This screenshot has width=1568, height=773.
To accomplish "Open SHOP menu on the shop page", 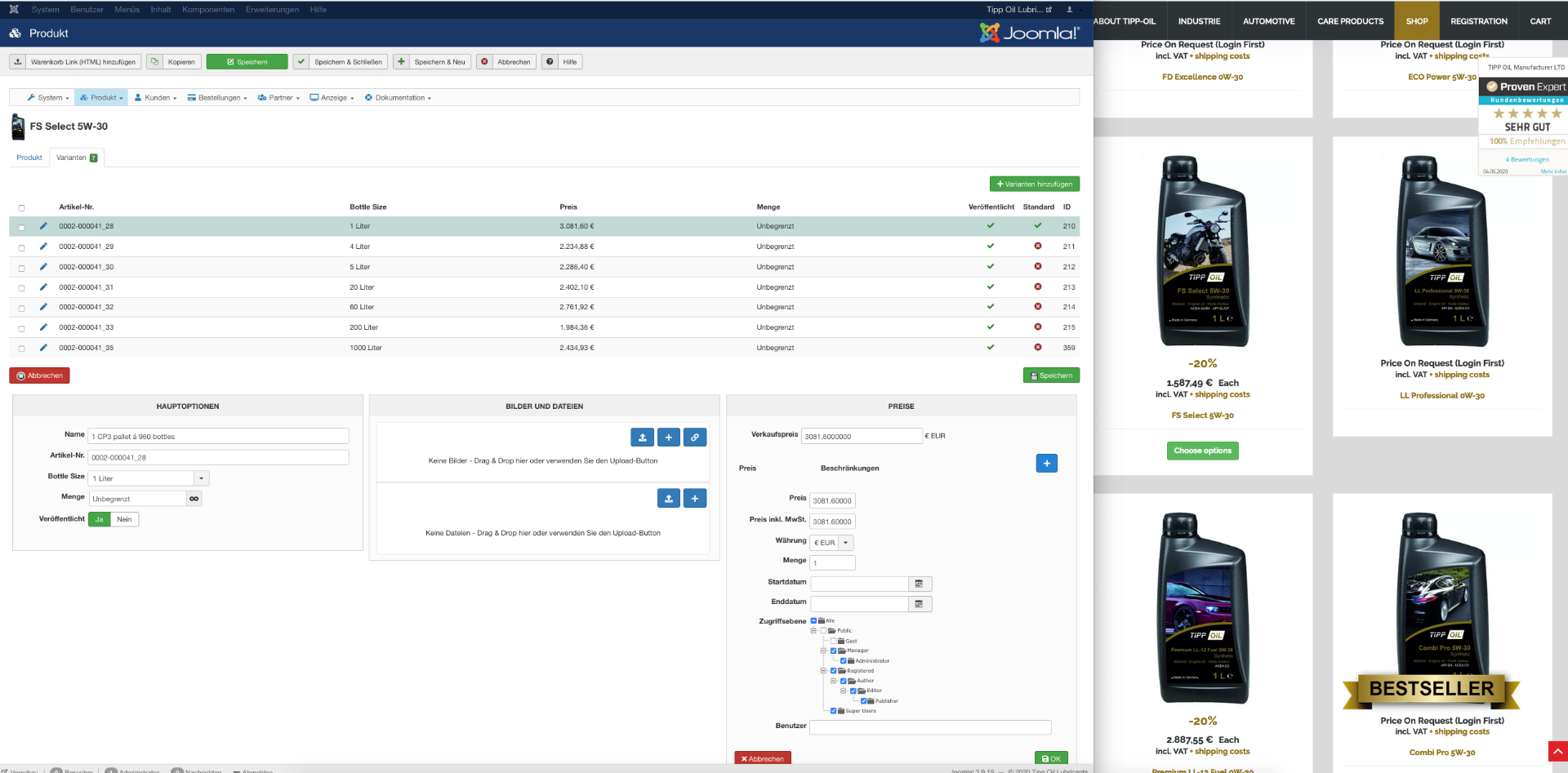I will click(1417, 21).
